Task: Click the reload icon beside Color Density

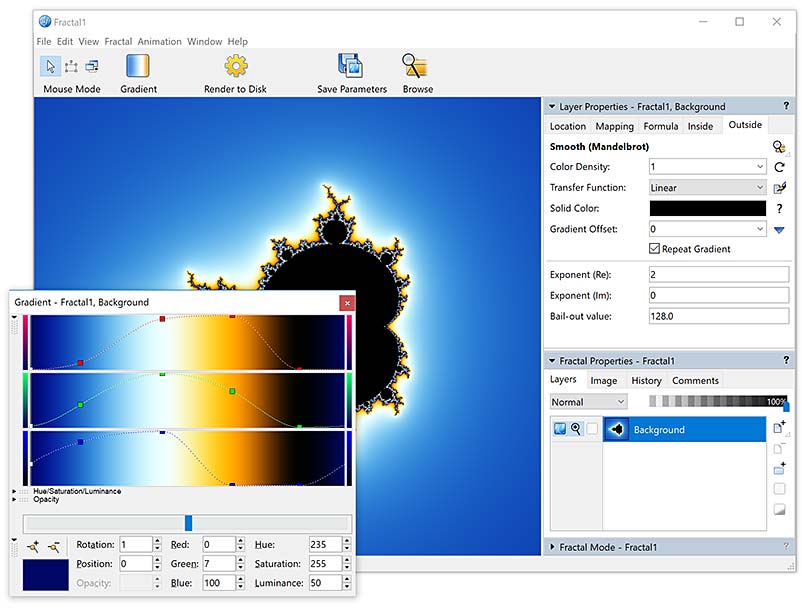Action: (779, 167)
